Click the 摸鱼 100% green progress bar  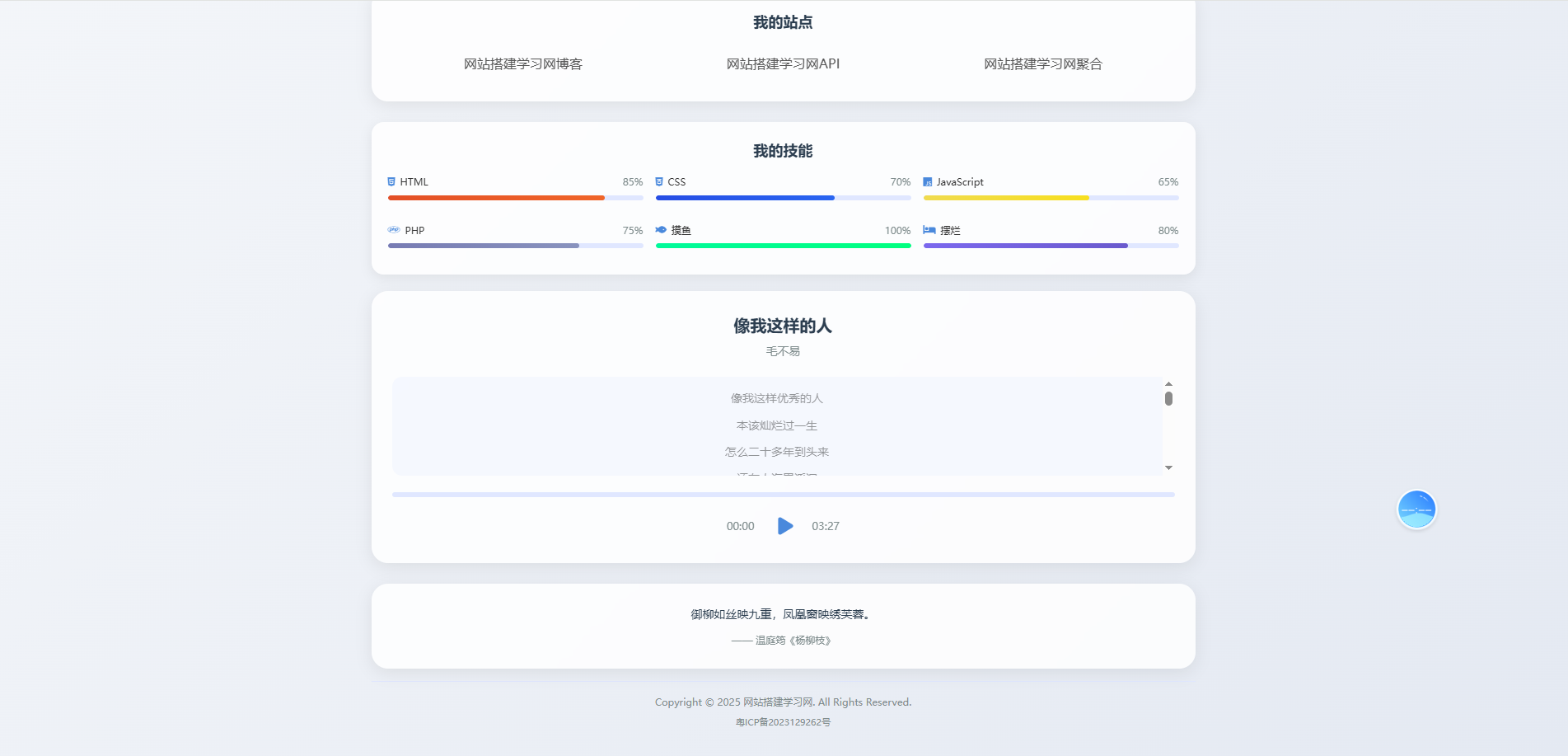click(783, 246)
